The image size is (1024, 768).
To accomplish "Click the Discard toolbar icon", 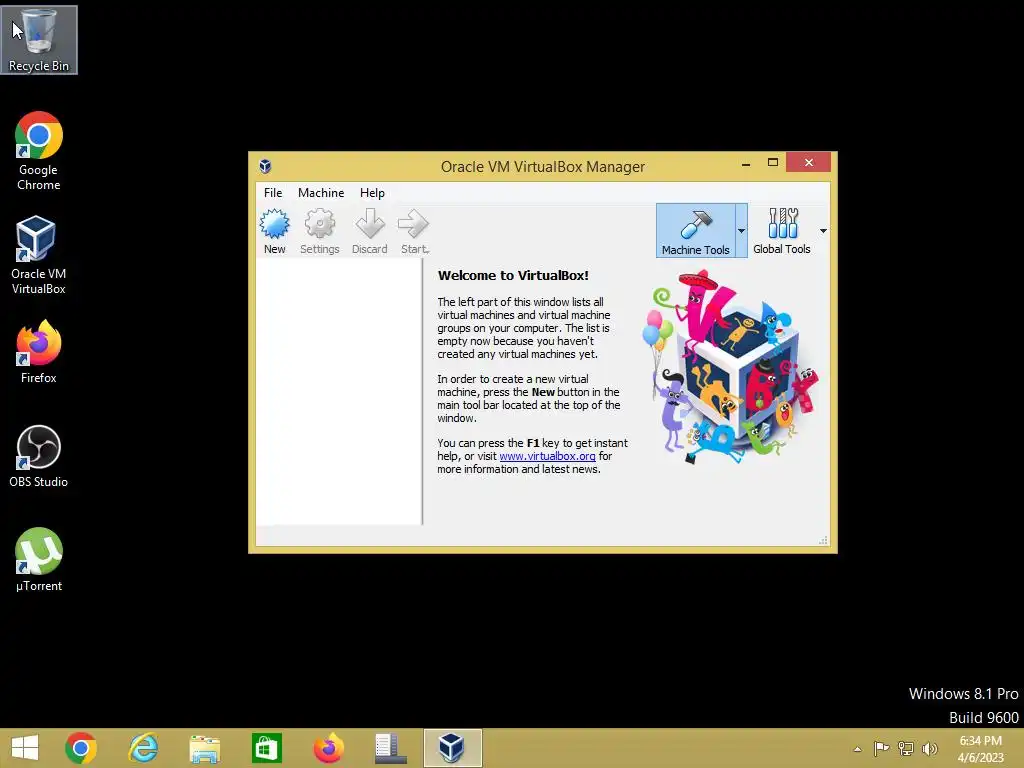I will tap(370, 231).
